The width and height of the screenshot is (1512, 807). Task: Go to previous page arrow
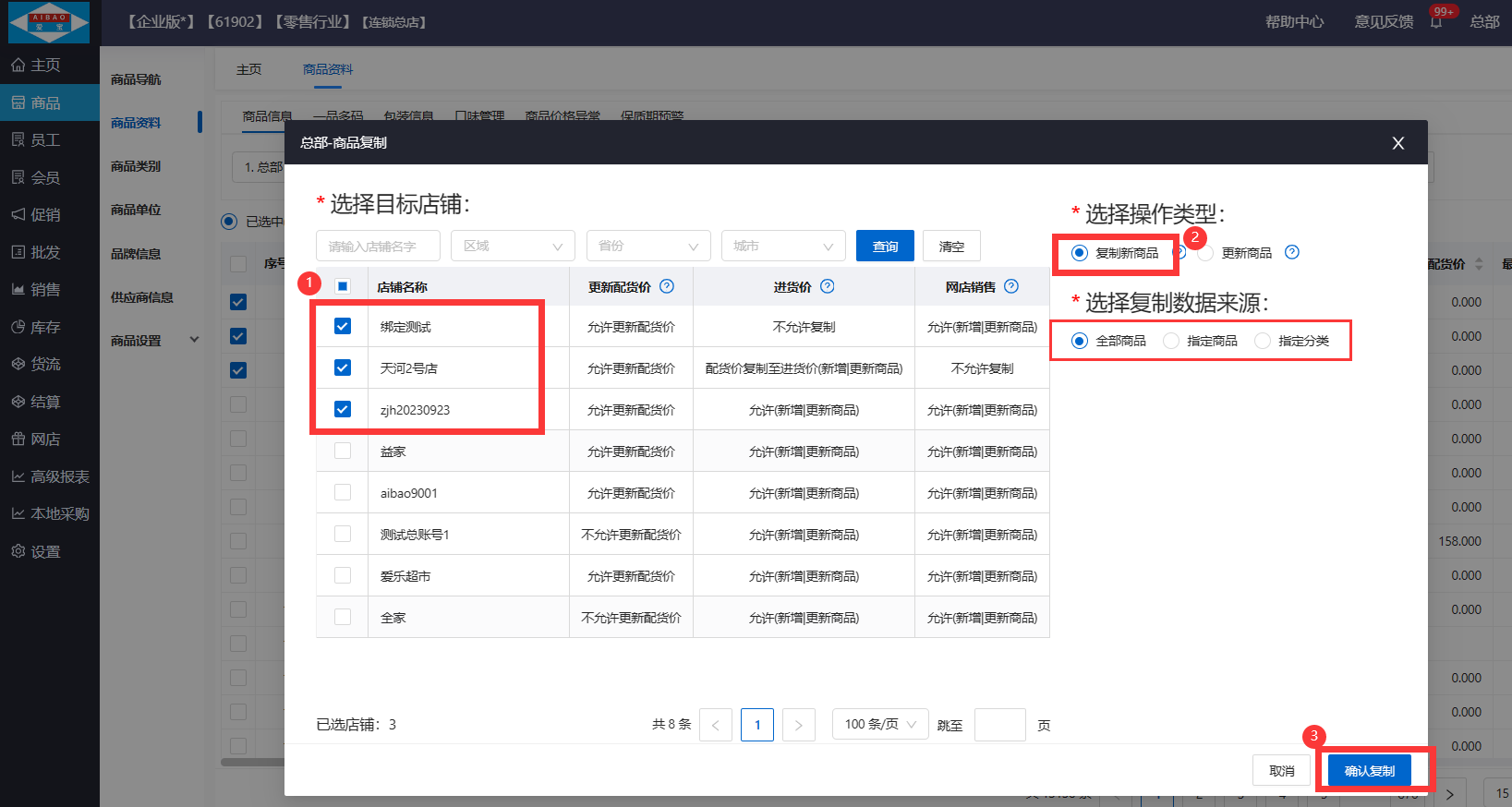tap(716, 725)
